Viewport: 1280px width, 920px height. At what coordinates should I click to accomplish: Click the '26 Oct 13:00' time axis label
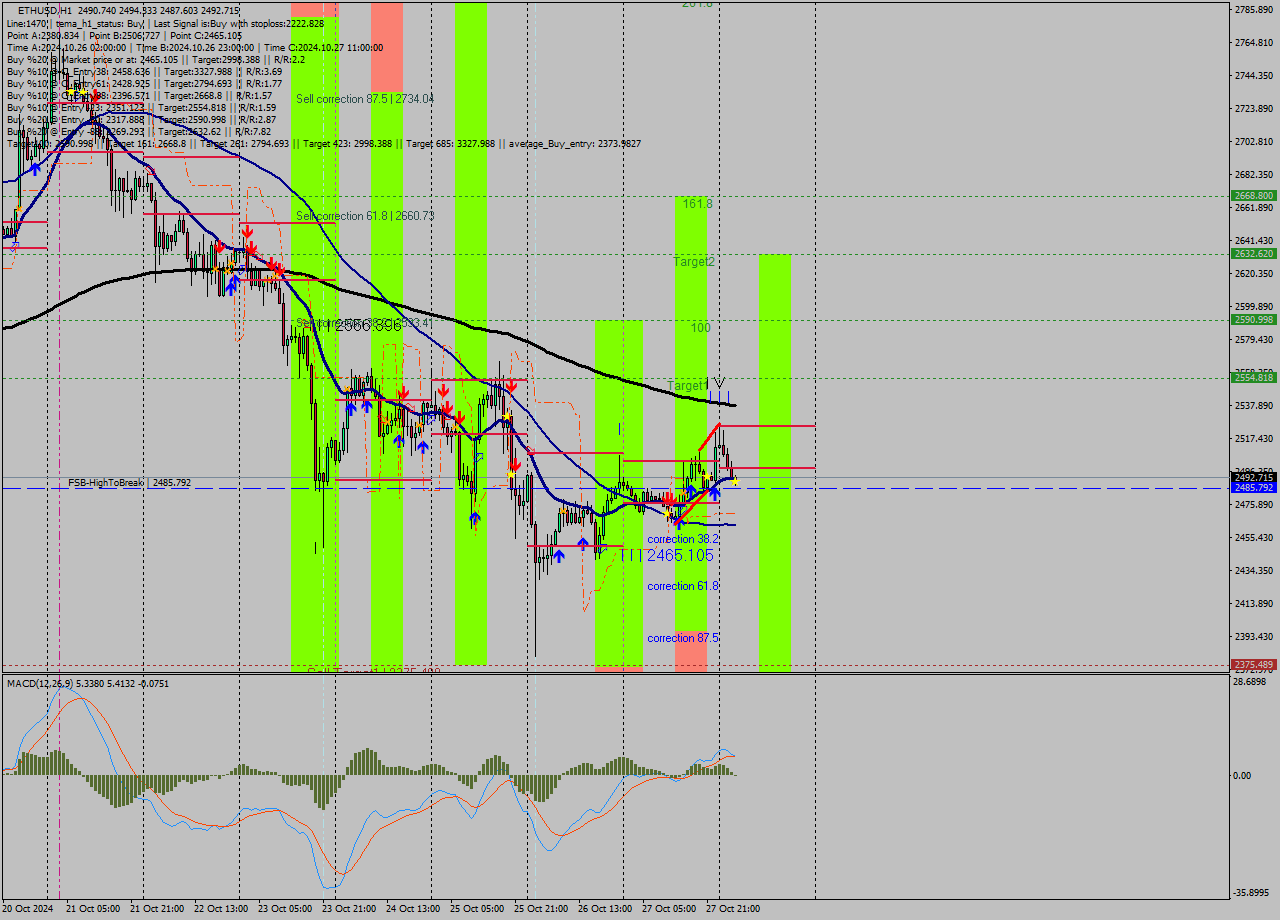tap(605, 909)
